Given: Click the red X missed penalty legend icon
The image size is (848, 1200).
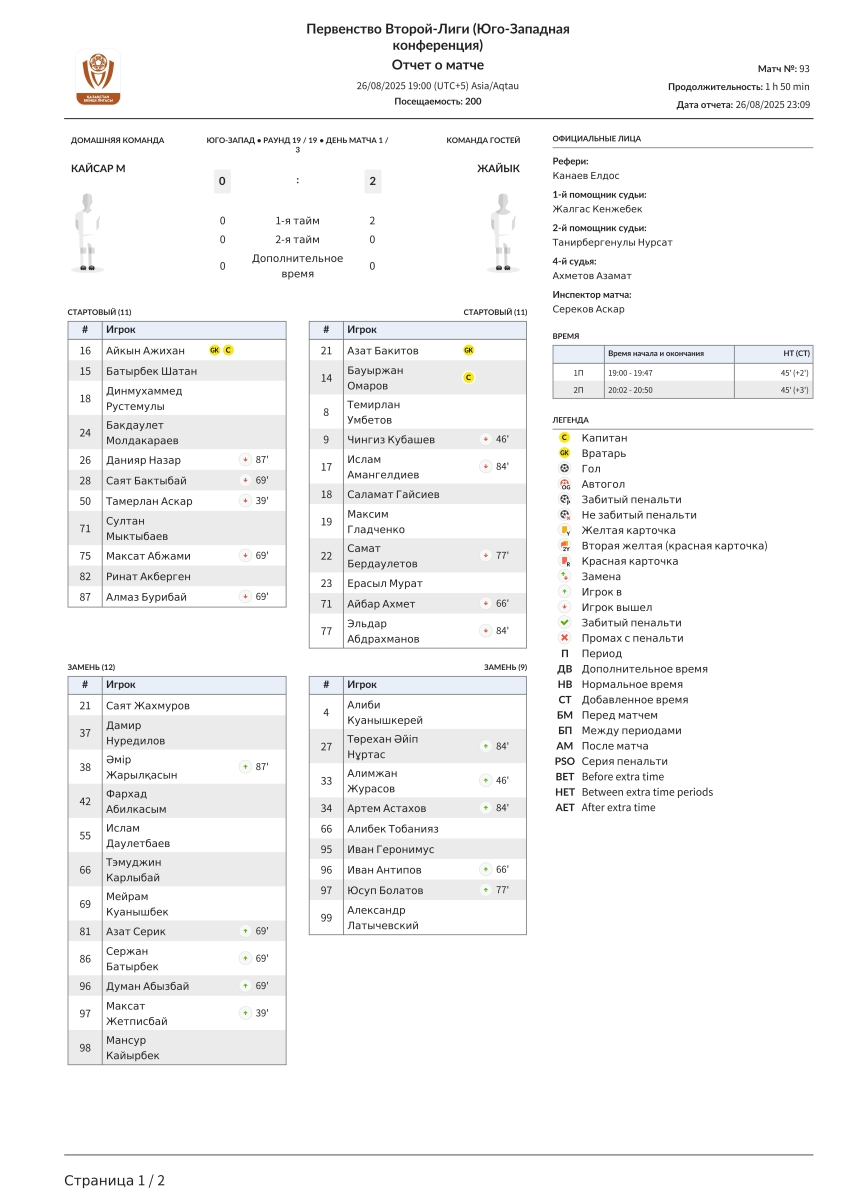Looking at the screenshot, I should tap(564, 638).
